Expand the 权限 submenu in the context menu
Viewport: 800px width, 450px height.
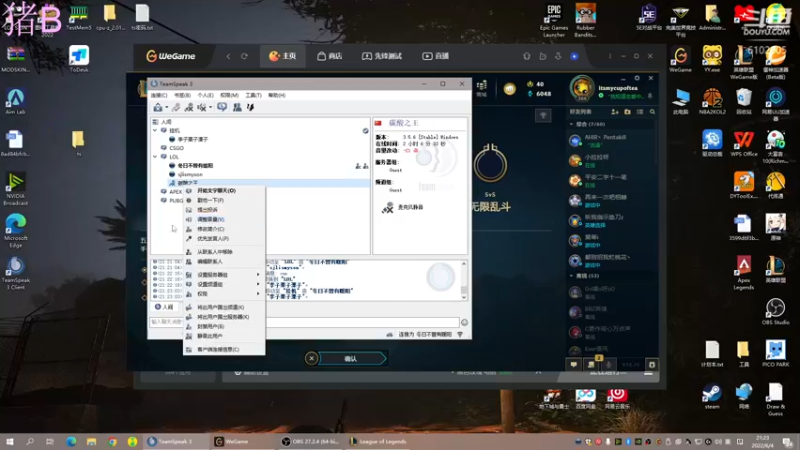[224, 294]
